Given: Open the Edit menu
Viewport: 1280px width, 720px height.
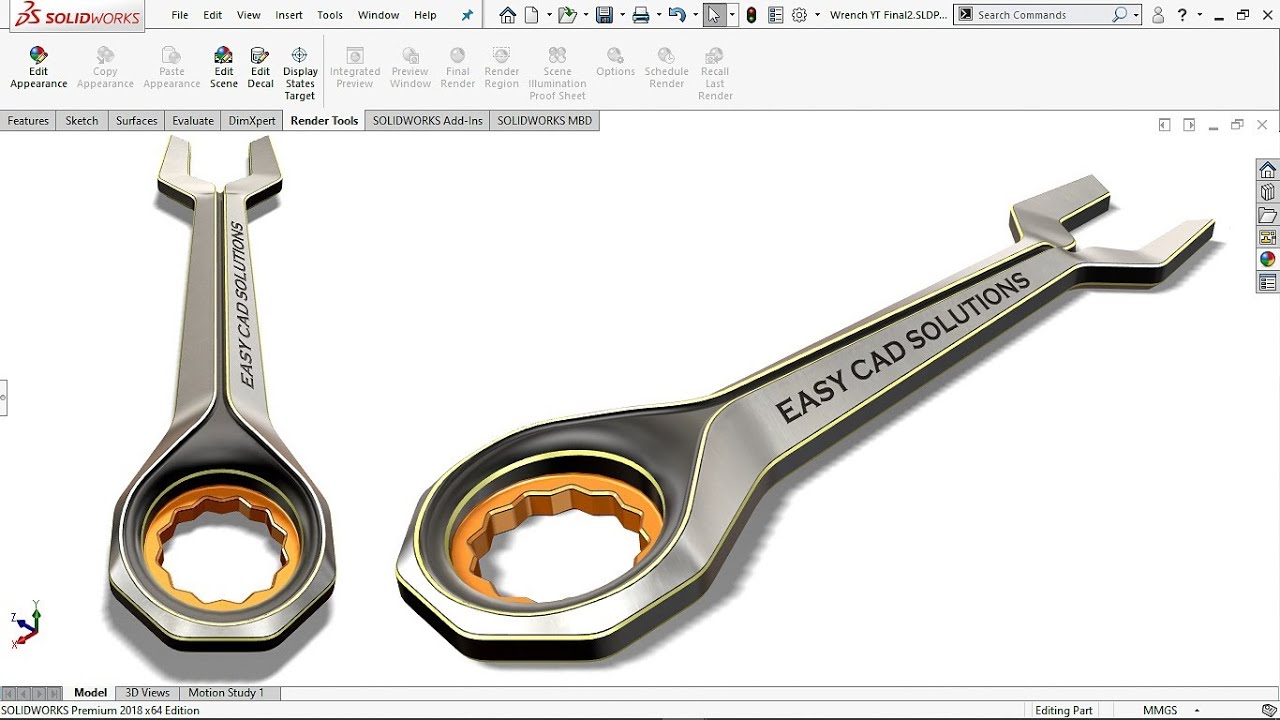Looking at the screenshot, I should [x=213, y=15].
